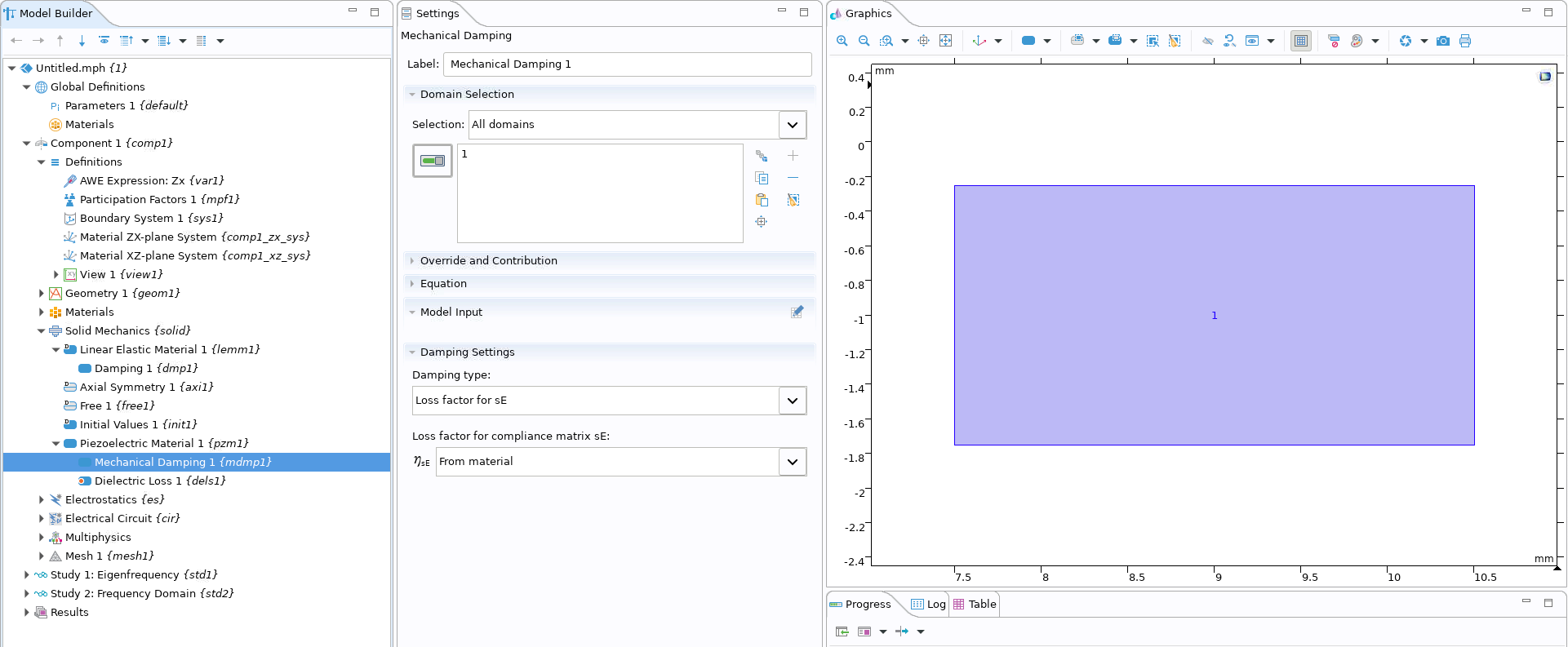Click the Clear Selection broom icon in Settings

pyautogui.click(x=793, y=200)
